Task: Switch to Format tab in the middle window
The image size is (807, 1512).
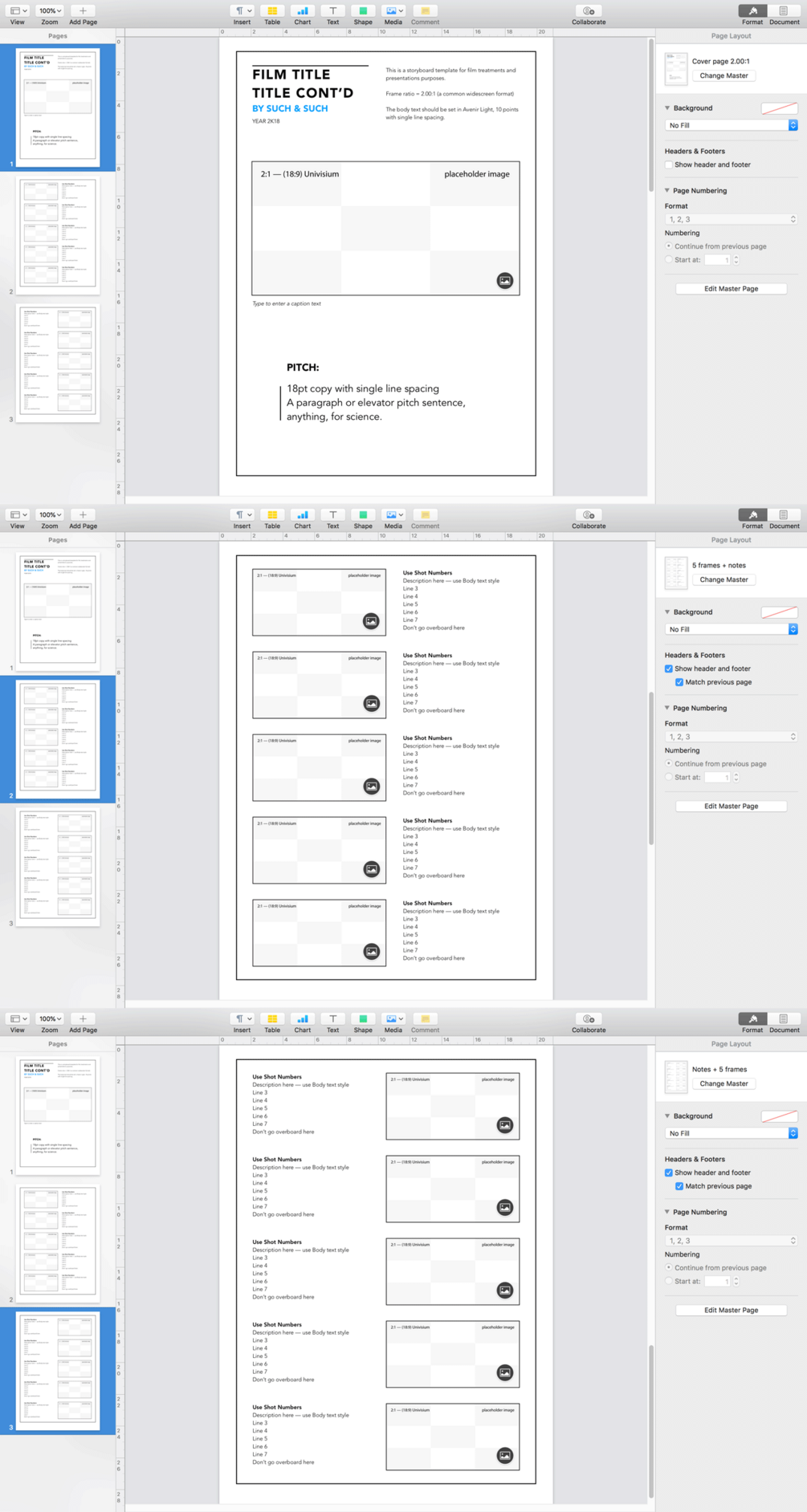Action: 752,515
